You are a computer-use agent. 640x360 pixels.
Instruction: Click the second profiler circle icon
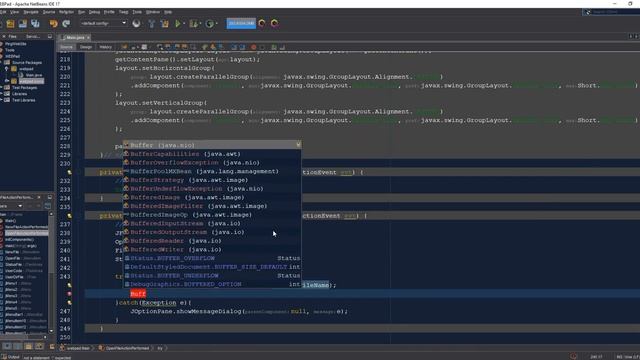(275, 24)
